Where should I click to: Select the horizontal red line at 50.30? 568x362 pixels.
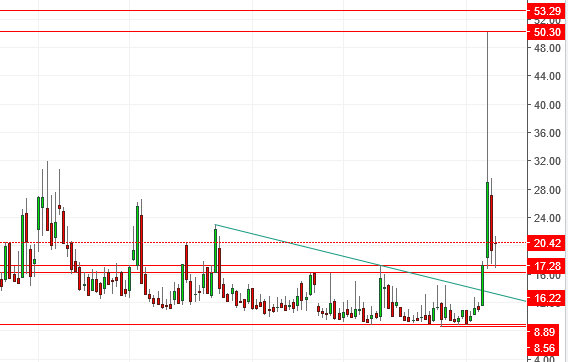[263, 32]
